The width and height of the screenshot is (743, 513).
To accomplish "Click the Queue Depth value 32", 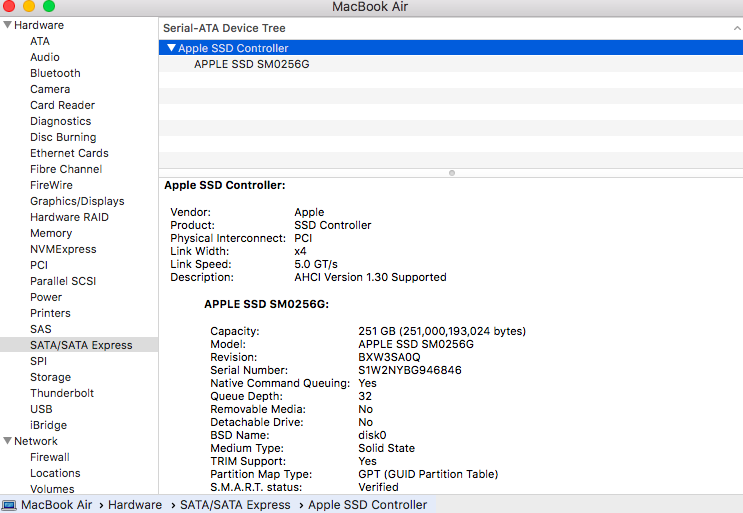I will coord(365,396).
